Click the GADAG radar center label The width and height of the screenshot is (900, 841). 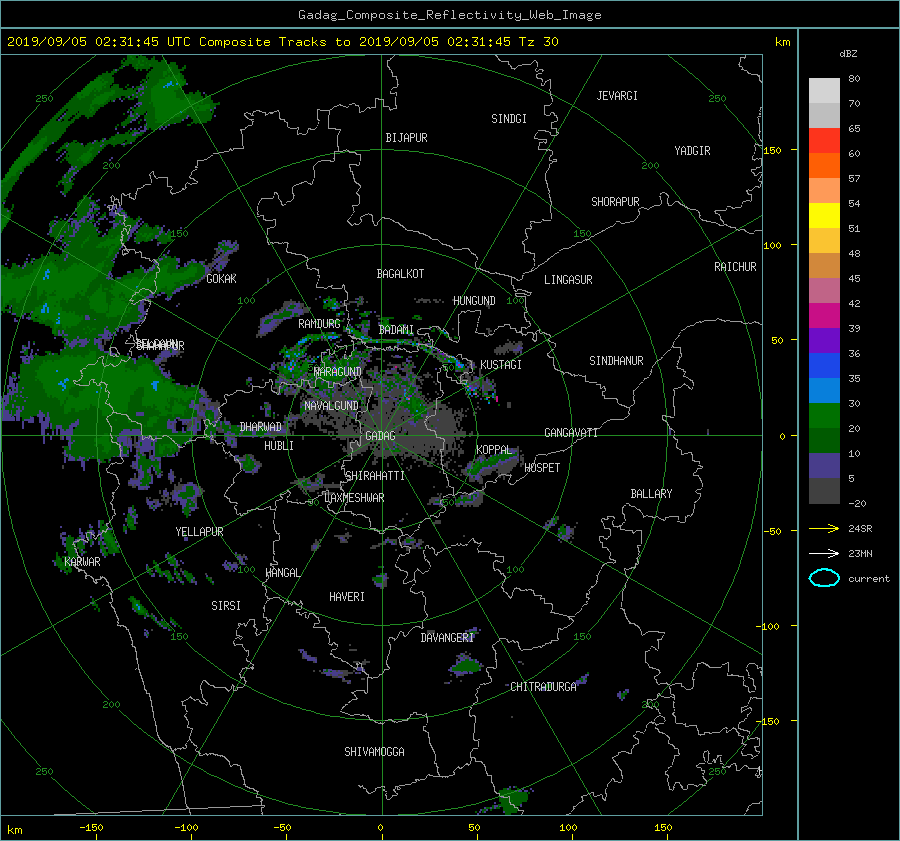point(380,436)
